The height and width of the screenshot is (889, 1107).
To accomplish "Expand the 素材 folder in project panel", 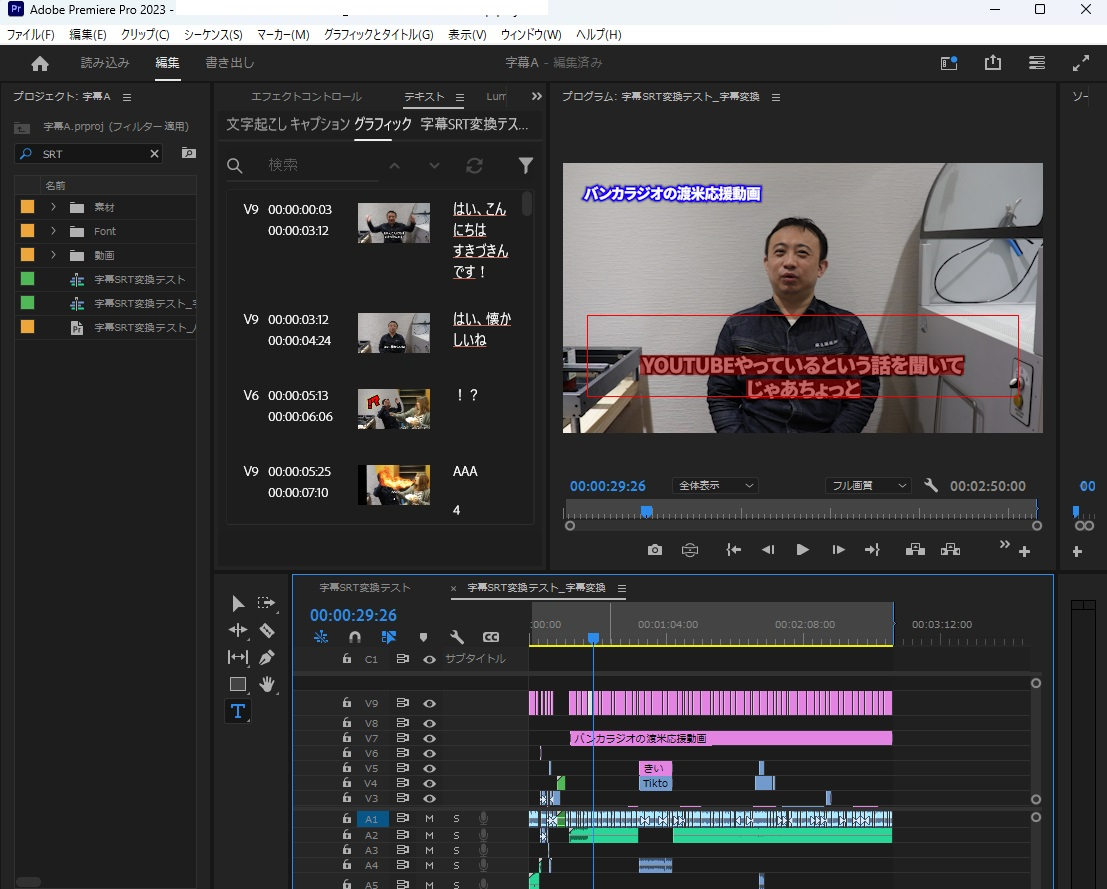I will [53, 207].
